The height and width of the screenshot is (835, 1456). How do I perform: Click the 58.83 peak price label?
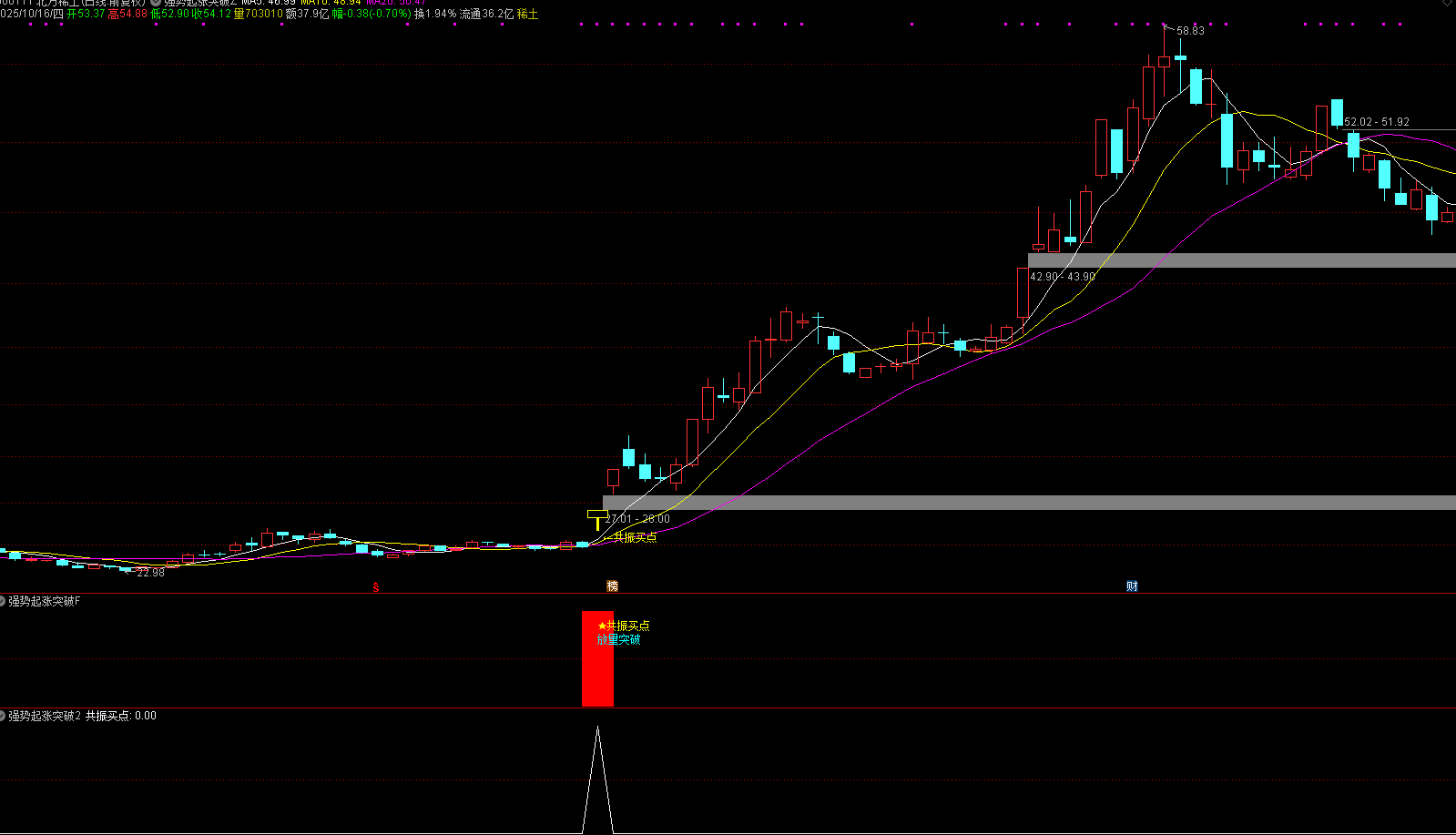tap(1190, 31)
